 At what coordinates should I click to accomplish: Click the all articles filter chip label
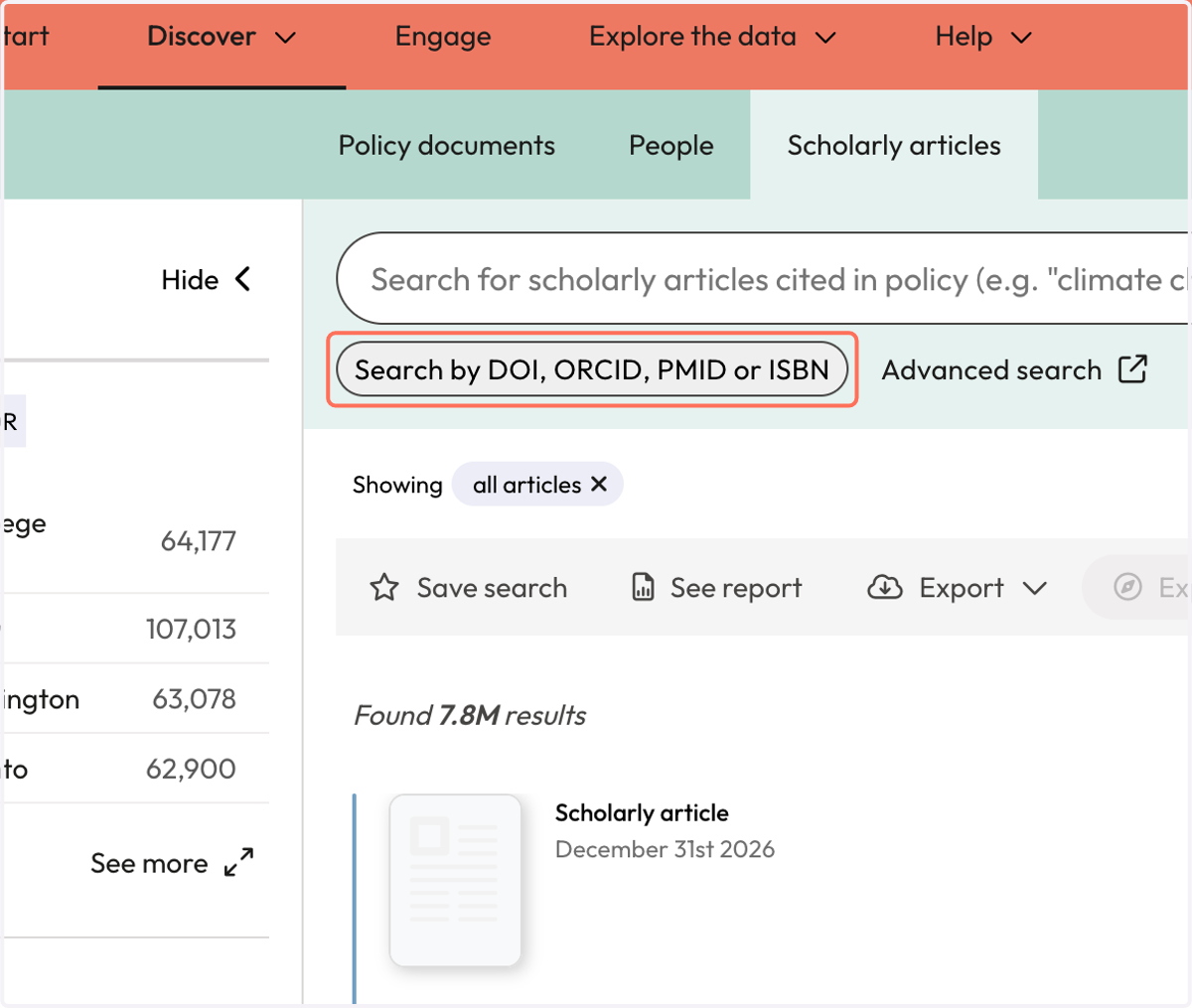coord(526,485)
